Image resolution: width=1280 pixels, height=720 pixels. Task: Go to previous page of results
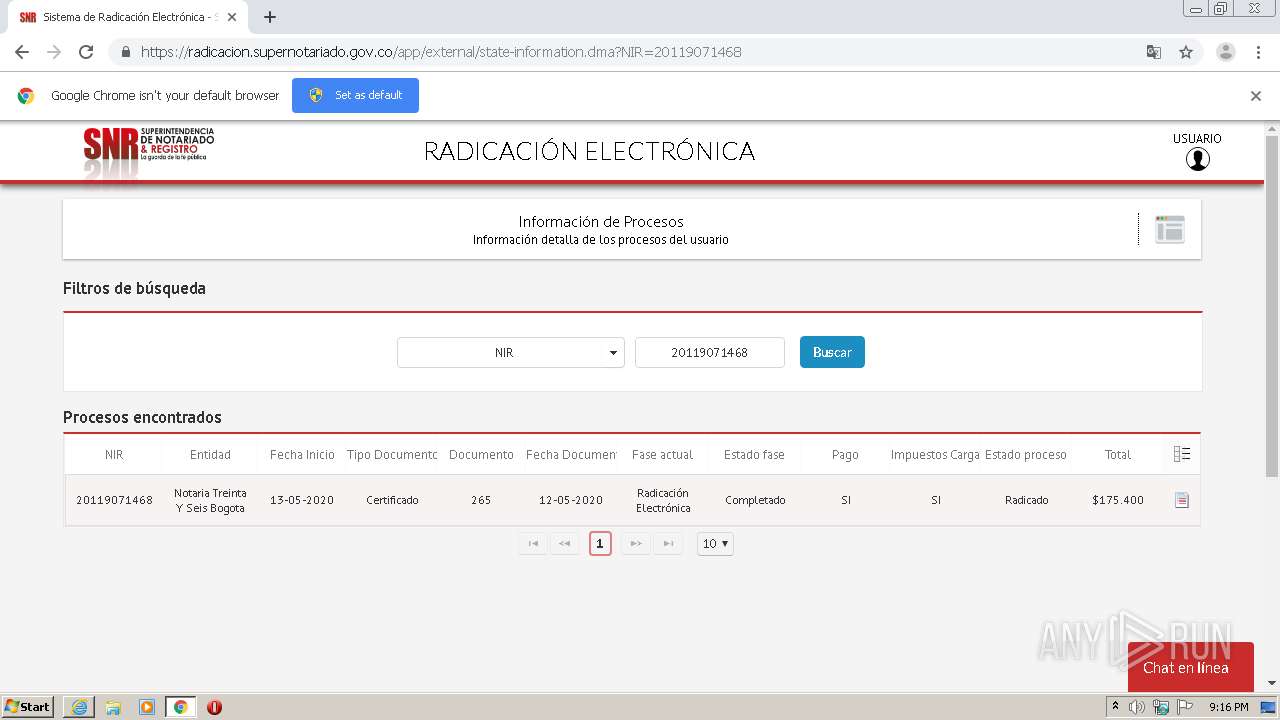[x=564, y=543]
